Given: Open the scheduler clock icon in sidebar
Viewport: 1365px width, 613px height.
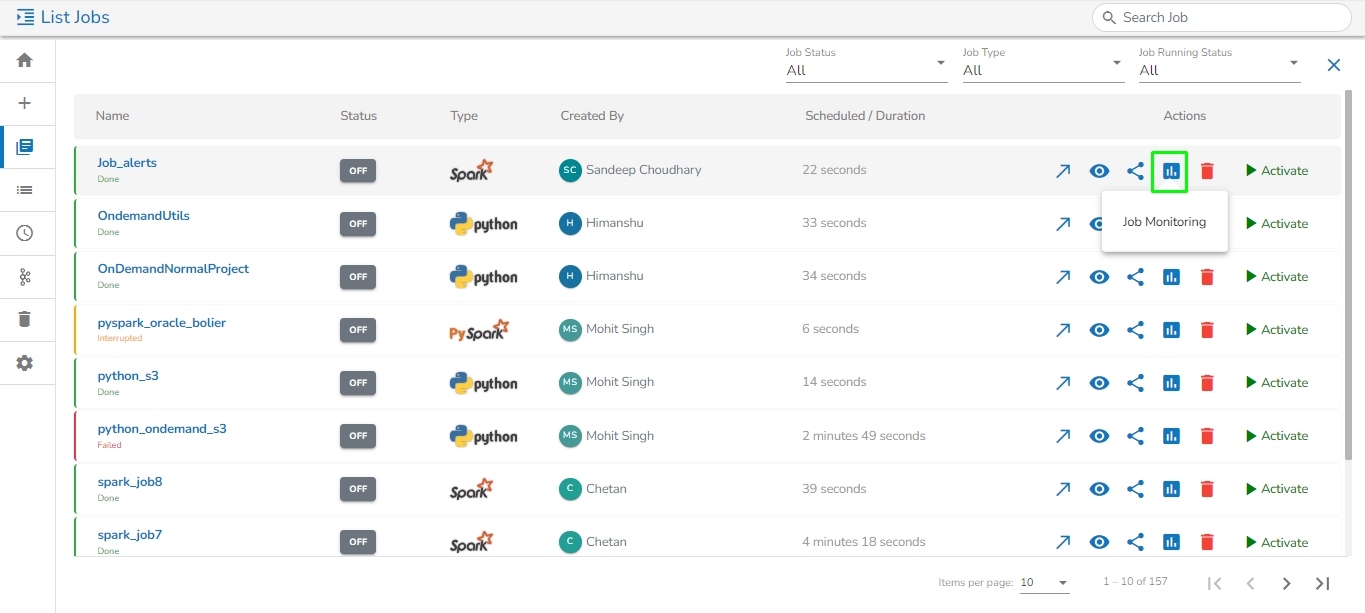Looking at the screenshot, I should 25,233.
